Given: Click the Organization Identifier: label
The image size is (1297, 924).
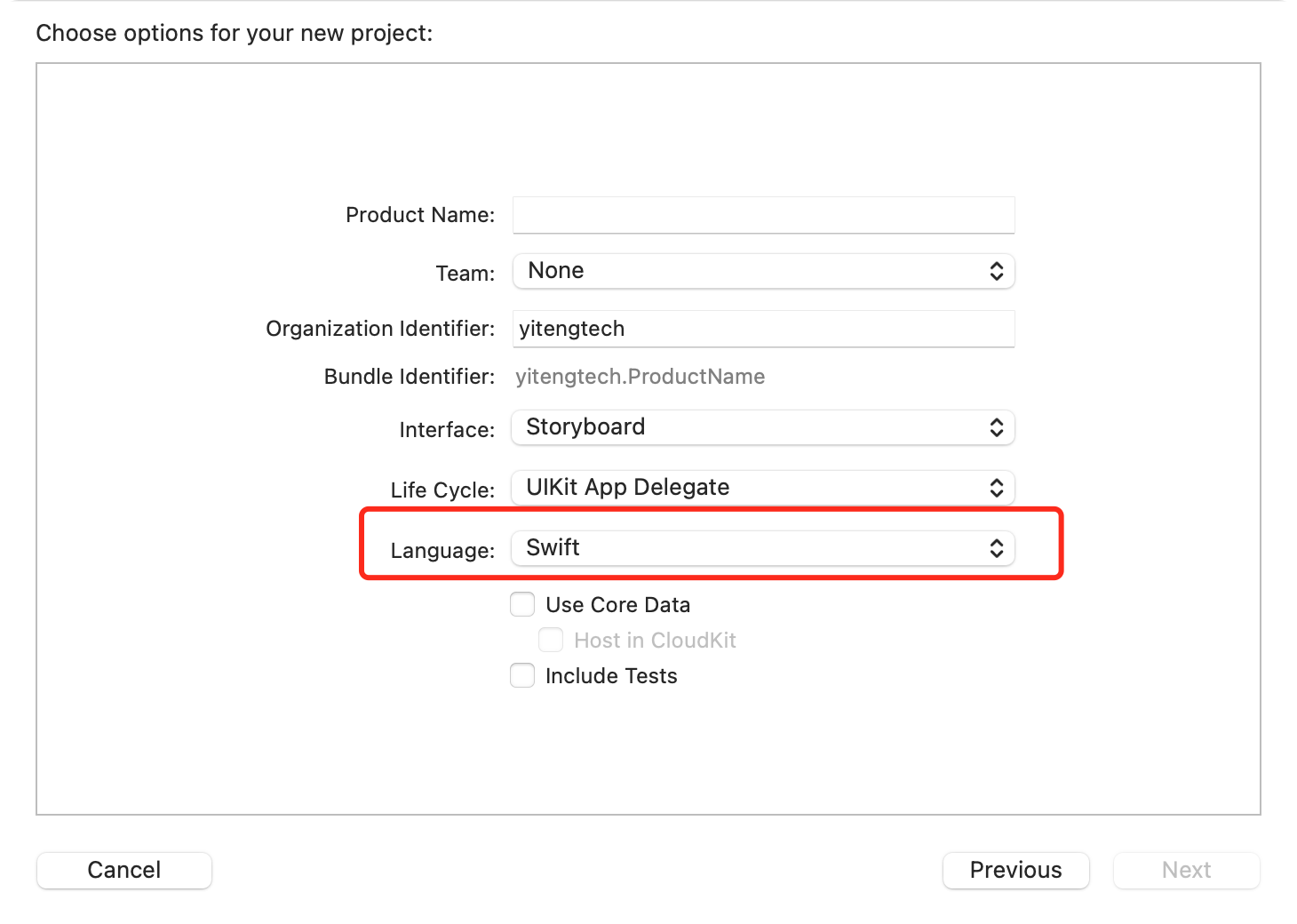Looking at the screenshot, I should tap(380, 329).
